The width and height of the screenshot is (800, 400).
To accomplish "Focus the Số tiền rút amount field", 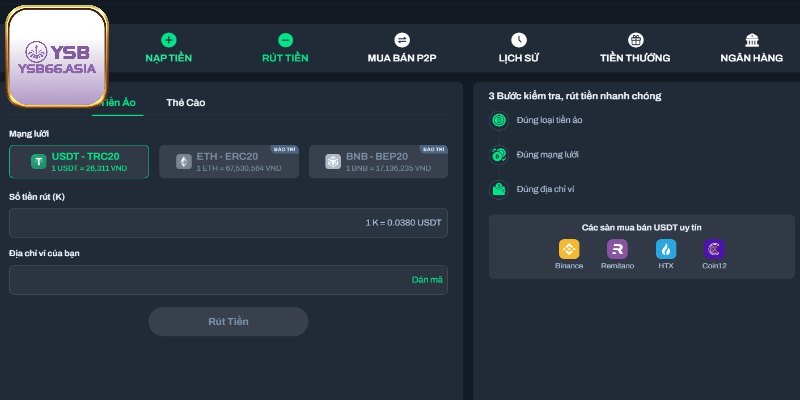I will (228, 222).
